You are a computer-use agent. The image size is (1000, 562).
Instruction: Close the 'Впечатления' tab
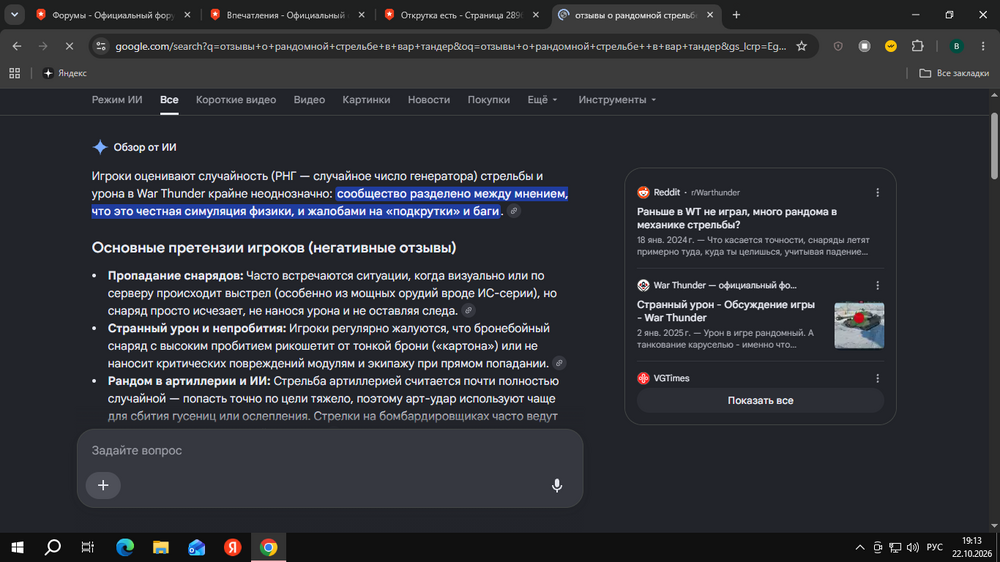coord(361,15)
